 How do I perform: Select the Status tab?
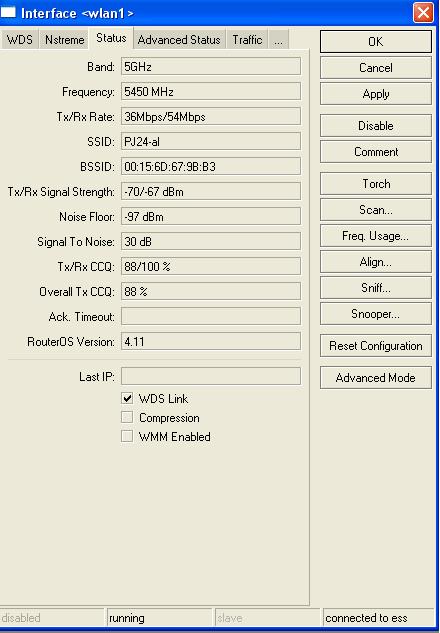point(111,38)
